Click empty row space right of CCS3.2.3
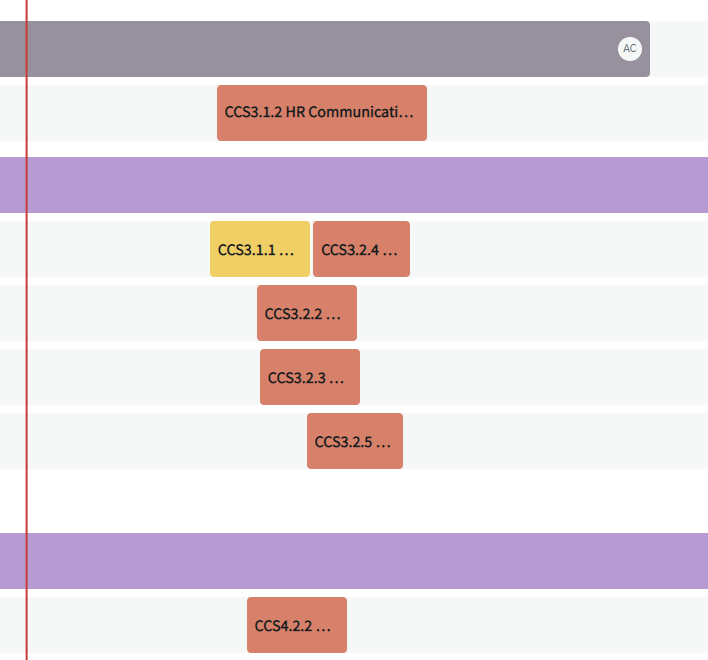Viewport: 708px width, 660px height. [534, 377]
